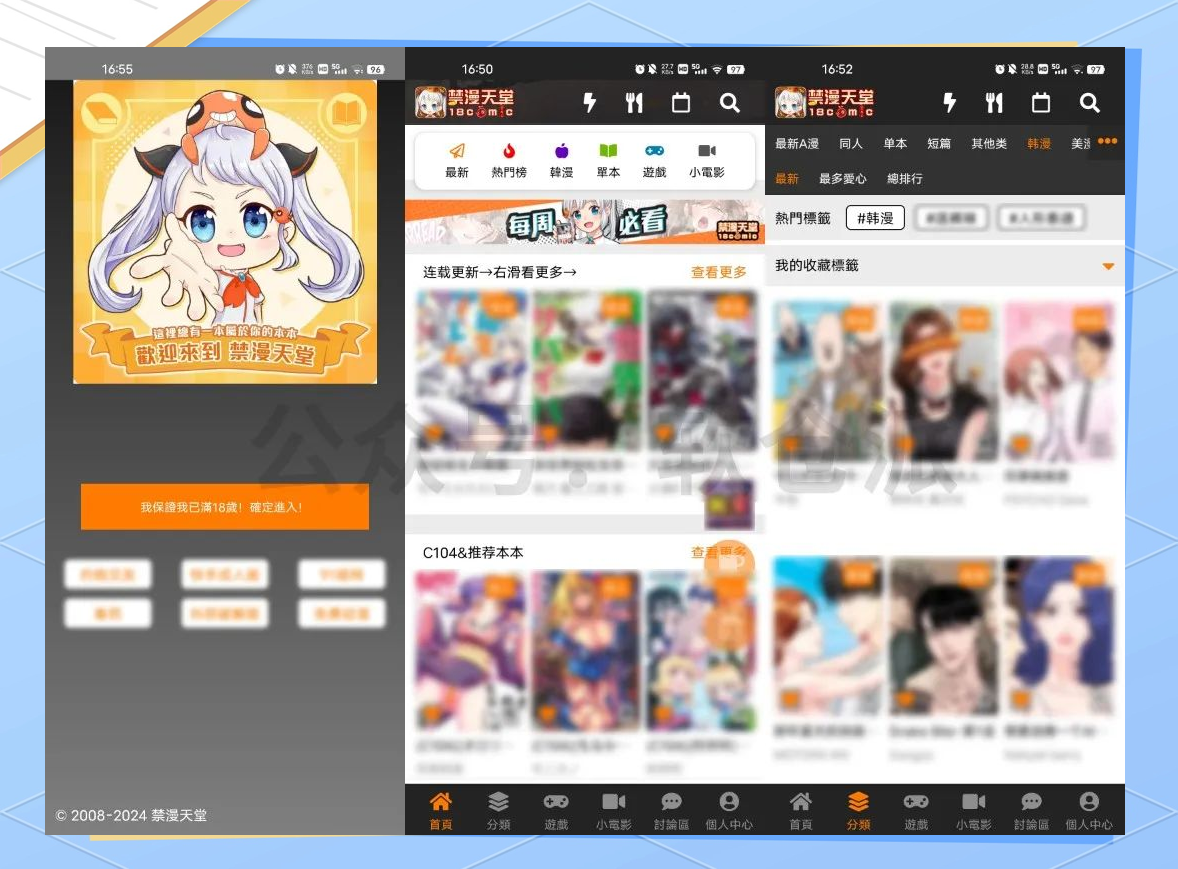Tap the lightning bolt icon in the right category screen
The height and width of the screenshot is (869, 1178).
(950, 103)
